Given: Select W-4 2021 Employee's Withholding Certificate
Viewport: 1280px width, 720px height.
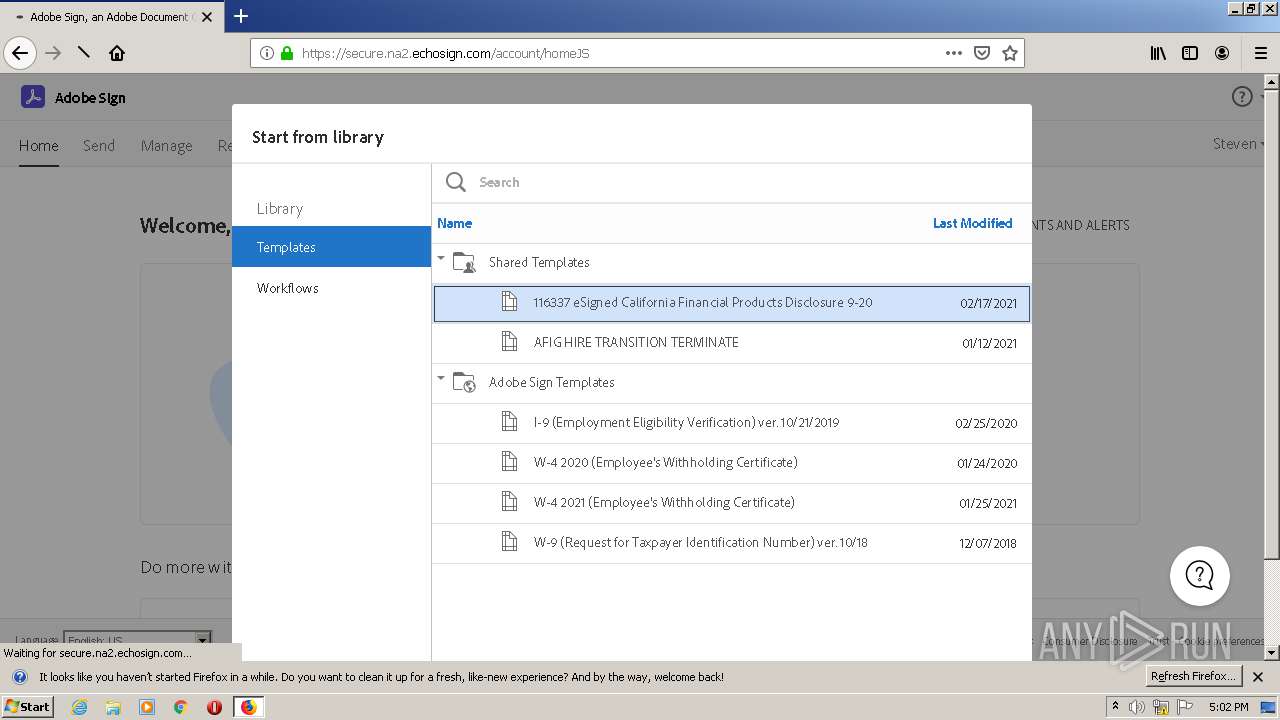Looking at the screenshot, I should pyautogui.click(x=731, y=503).
